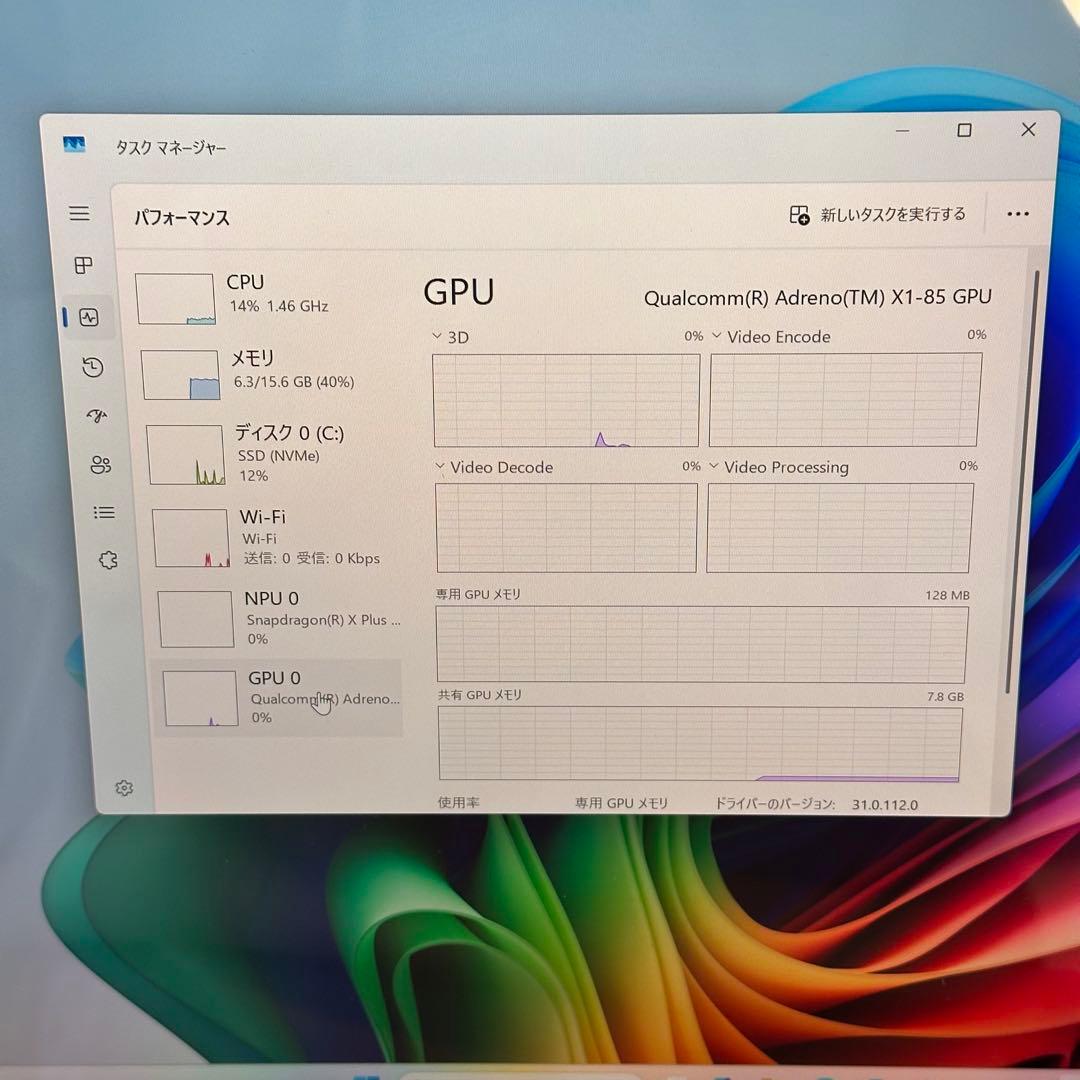Open the Services puzzle icon page
The width and height of the screenshot is (1080, 1080).
(108, 560)
